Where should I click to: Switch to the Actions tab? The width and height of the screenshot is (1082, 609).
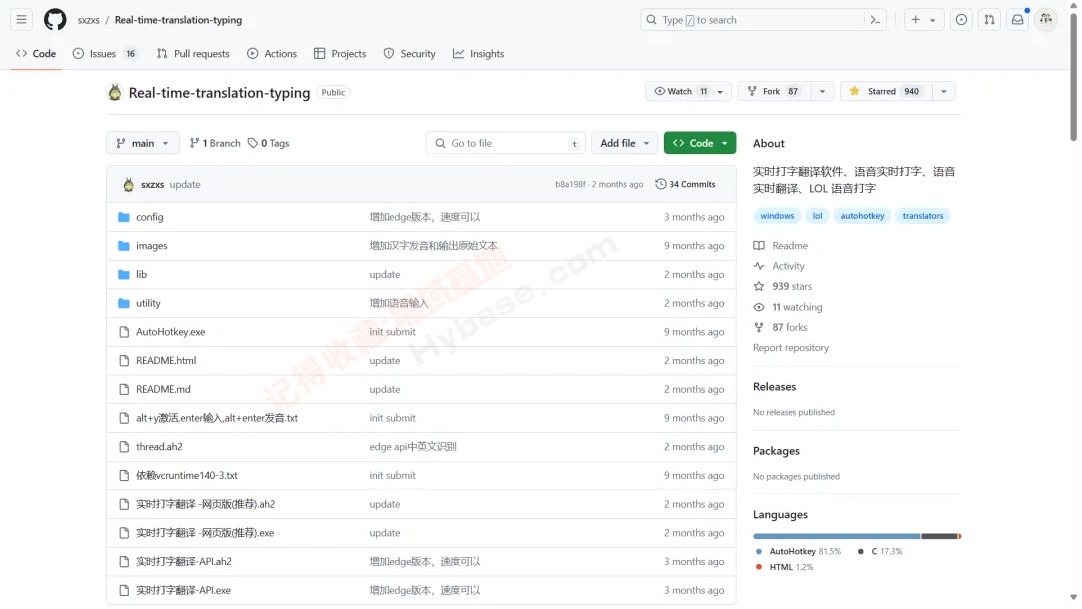coord(272,54)
